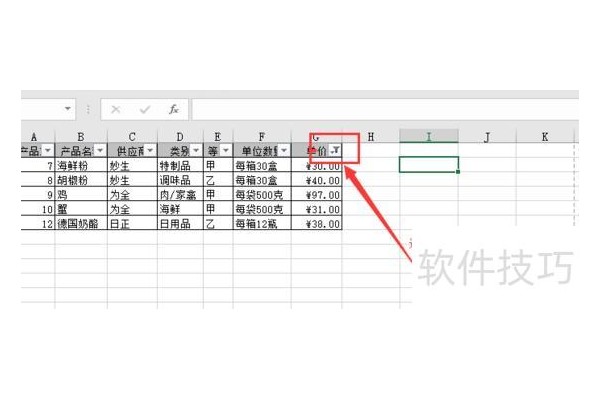Image resolution: width=600 pixels, height=400 pixels.
Task: Open the active filter button on the 单价 header
Action: [x=335, y=150]
